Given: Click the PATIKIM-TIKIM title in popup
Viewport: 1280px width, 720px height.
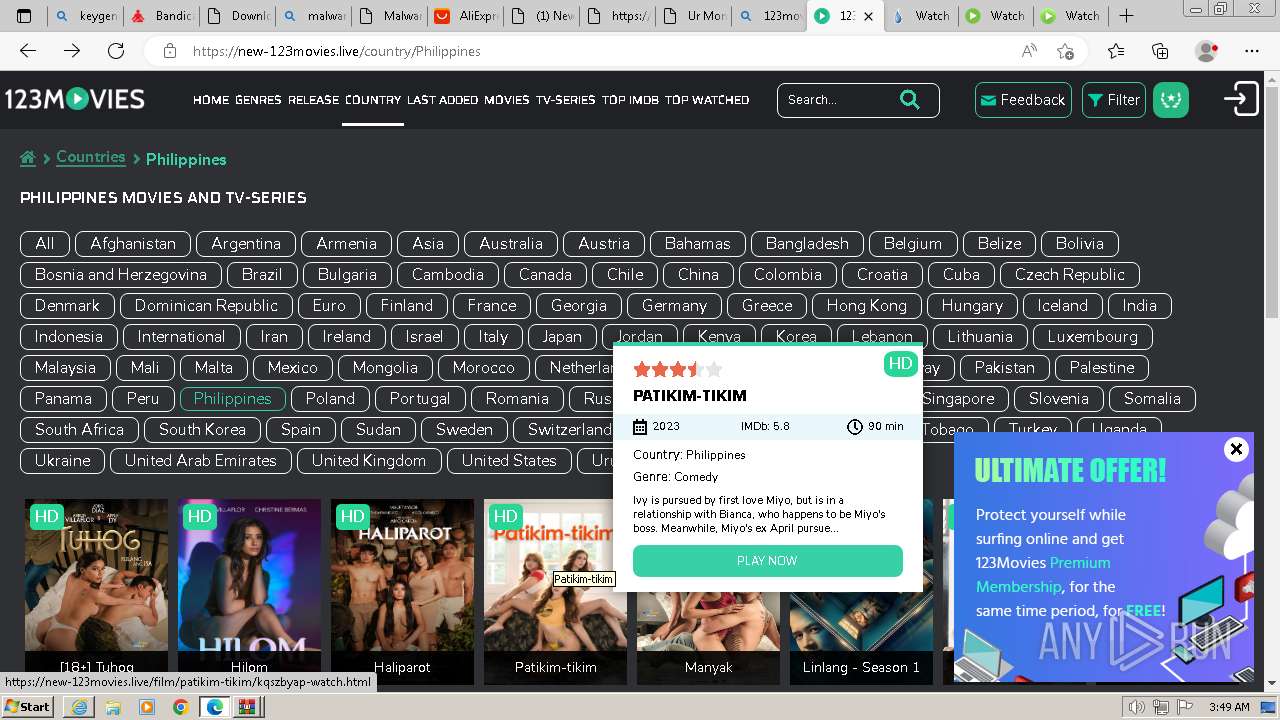Looking at the screenshot, I should 690,395.
